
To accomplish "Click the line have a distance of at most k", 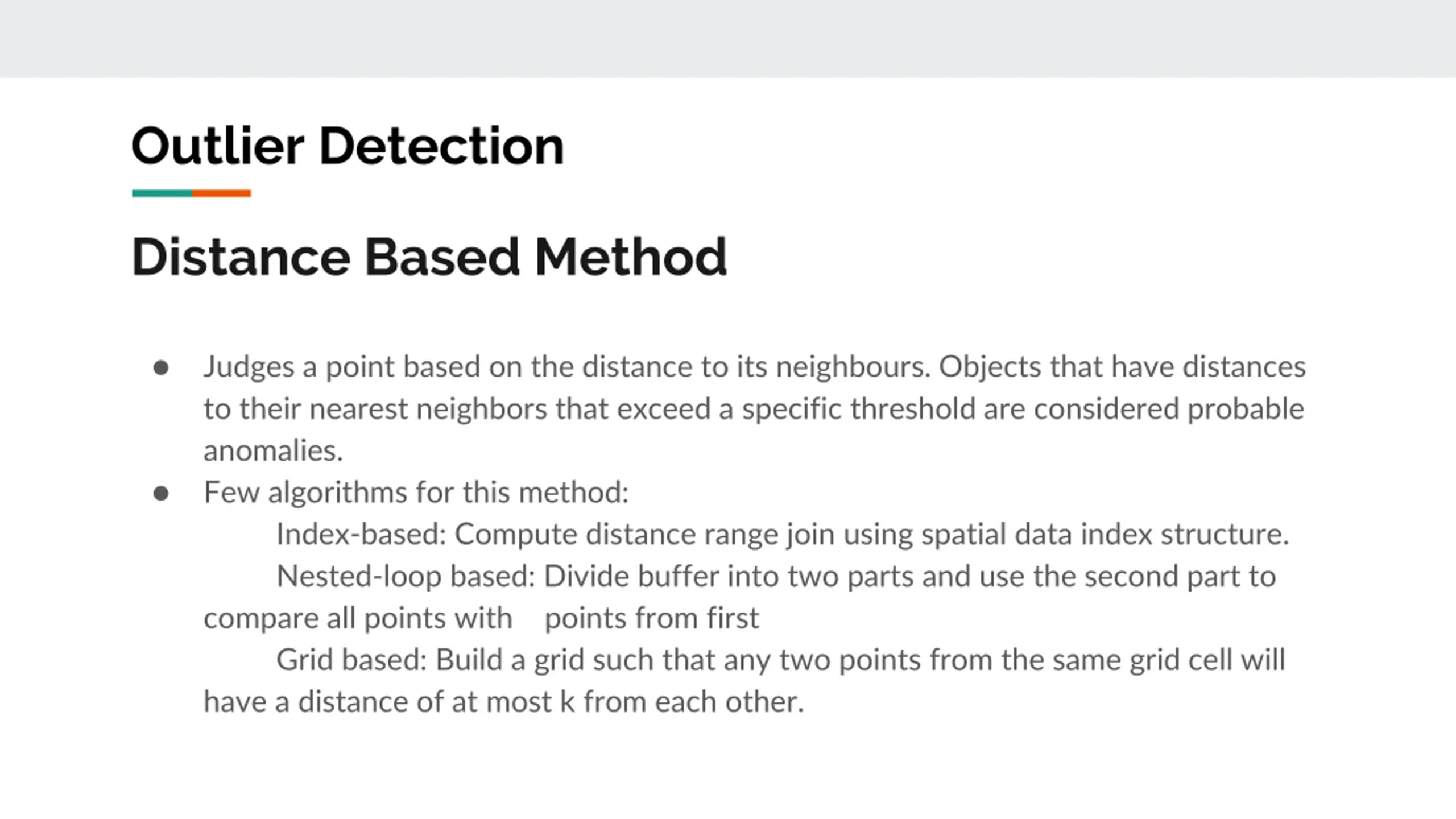I will coord(504,702).
